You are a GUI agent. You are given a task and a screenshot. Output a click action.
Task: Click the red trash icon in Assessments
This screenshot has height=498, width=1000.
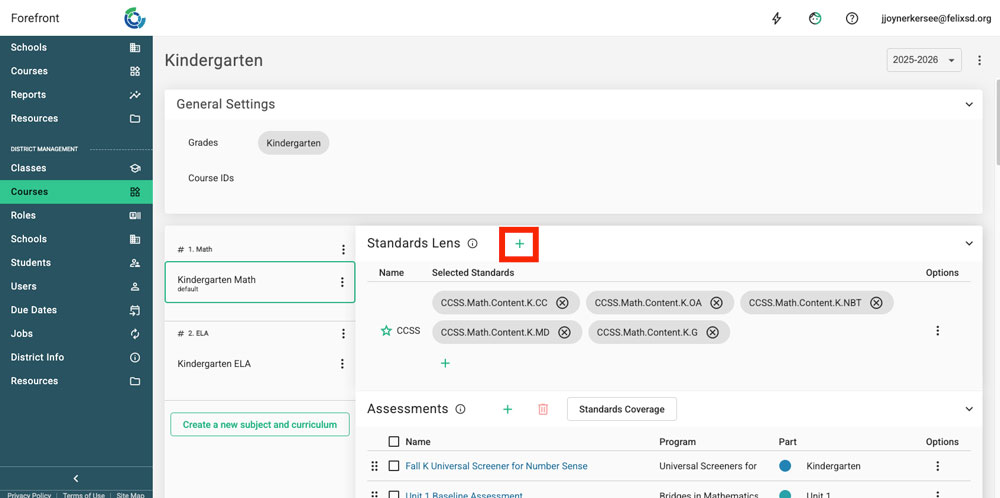(543, 409)
